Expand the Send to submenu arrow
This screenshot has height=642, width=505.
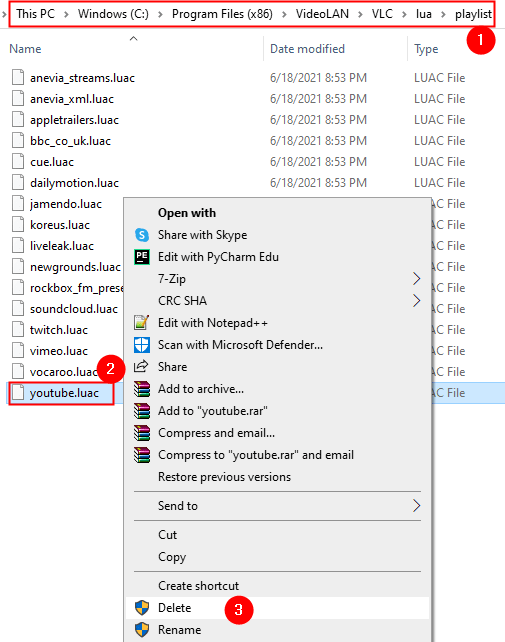(x=417, y=506)
